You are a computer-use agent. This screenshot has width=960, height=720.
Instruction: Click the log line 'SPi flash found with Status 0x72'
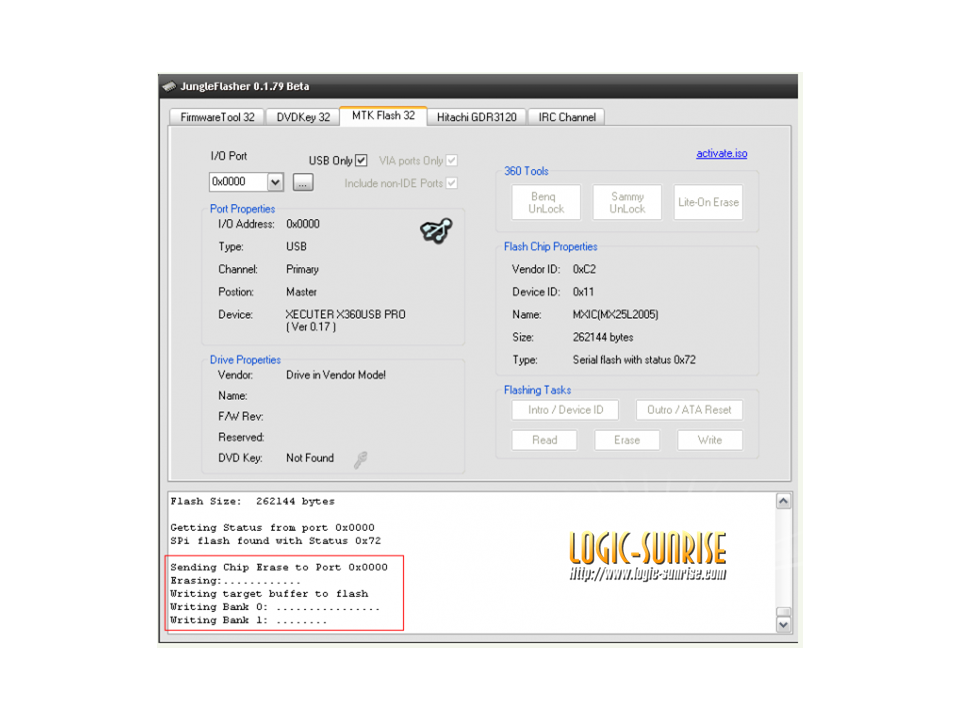point(276,541)
